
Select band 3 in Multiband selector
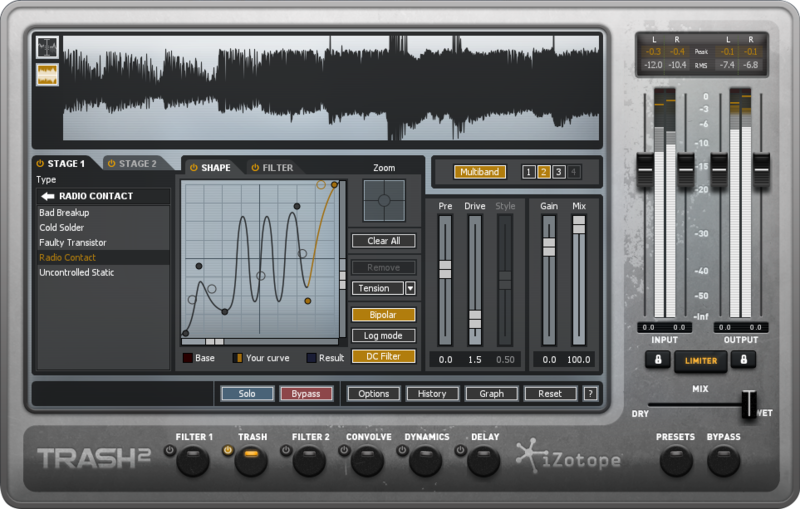(x=559, y=172)
